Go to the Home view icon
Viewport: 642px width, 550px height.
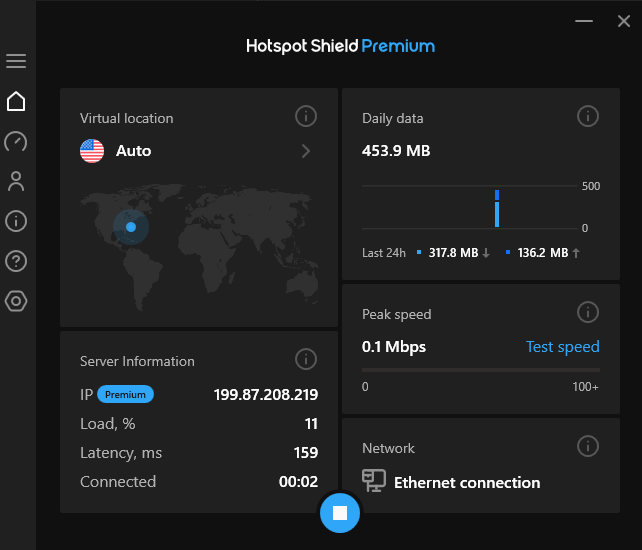[16, 101]
